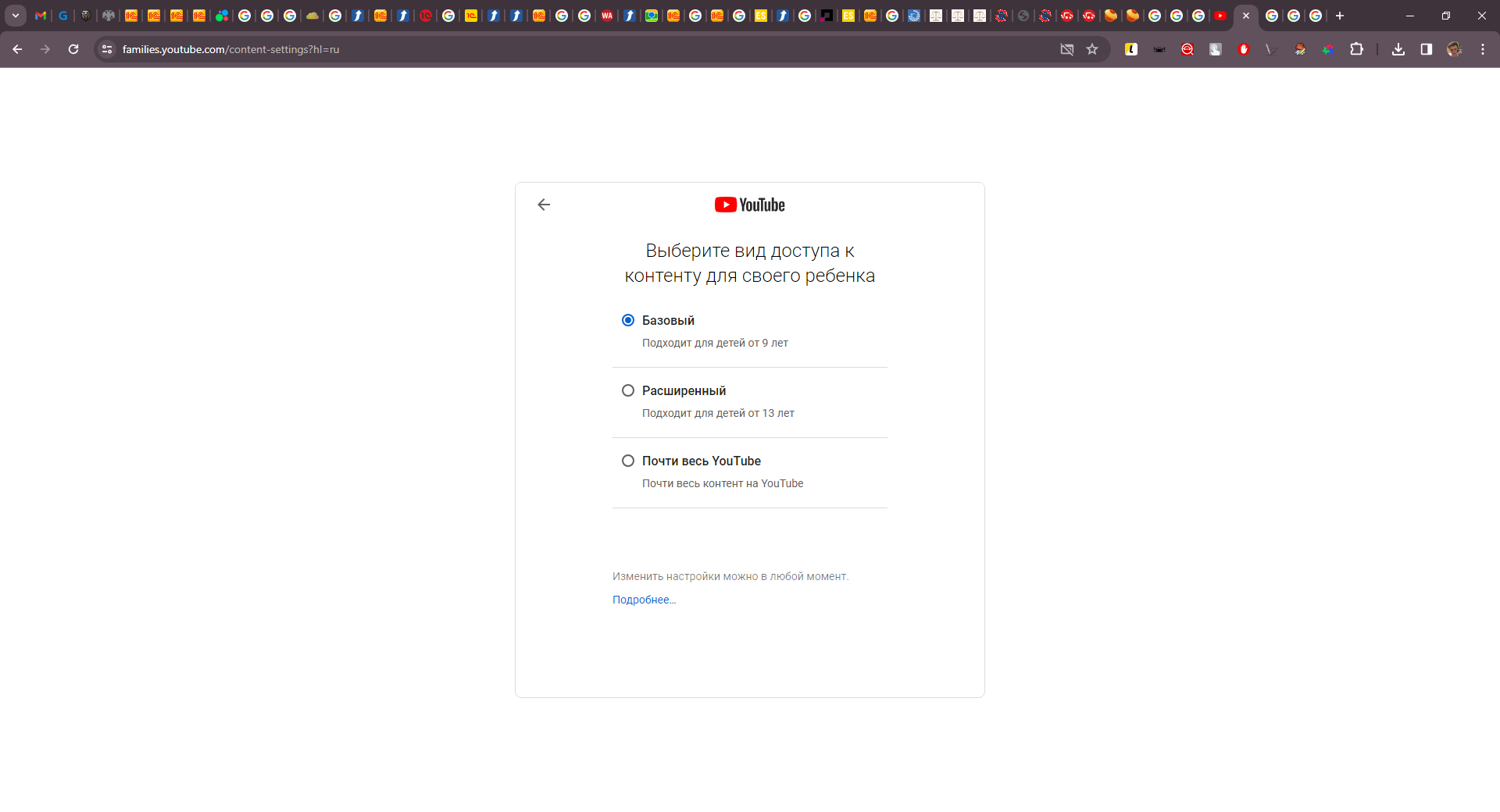Click the grey hand extension icon

pos(1216,49)
